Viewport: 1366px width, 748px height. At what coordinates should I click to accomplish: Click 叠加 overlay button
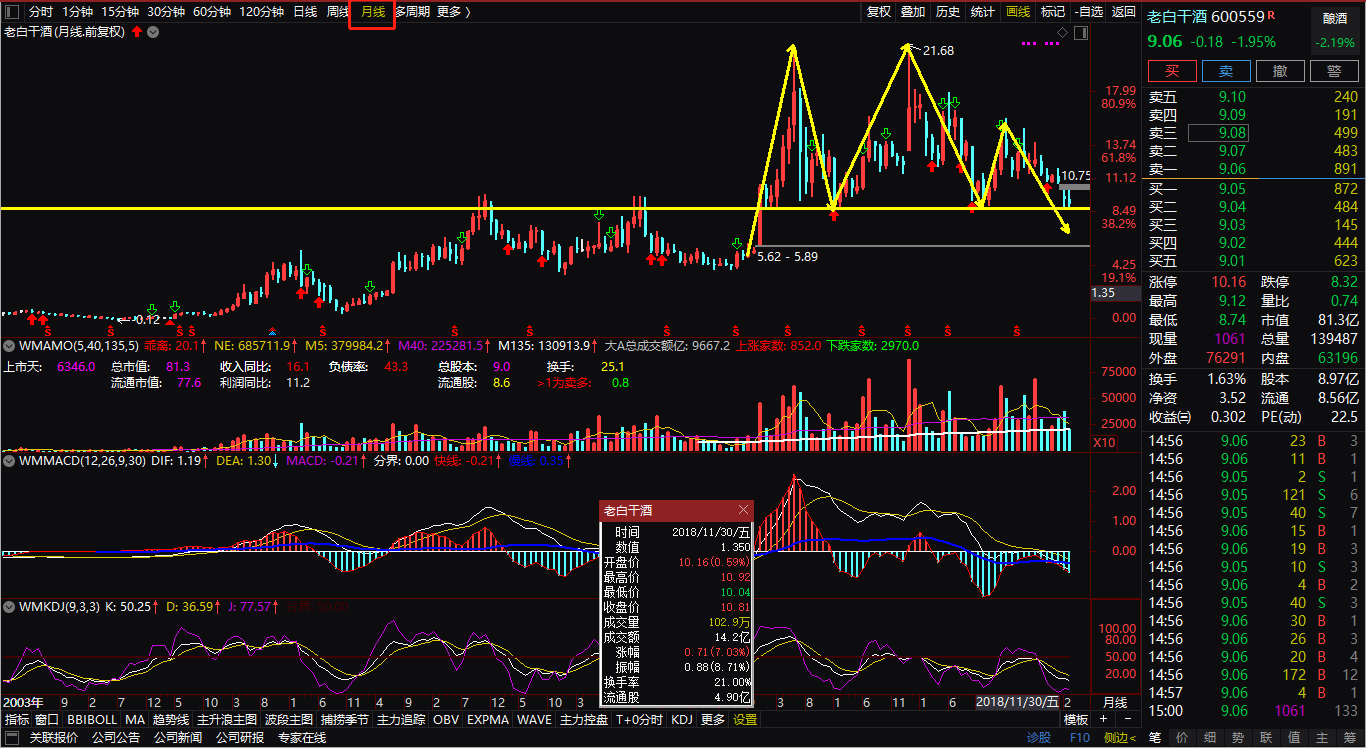click(x=913, y=12)
